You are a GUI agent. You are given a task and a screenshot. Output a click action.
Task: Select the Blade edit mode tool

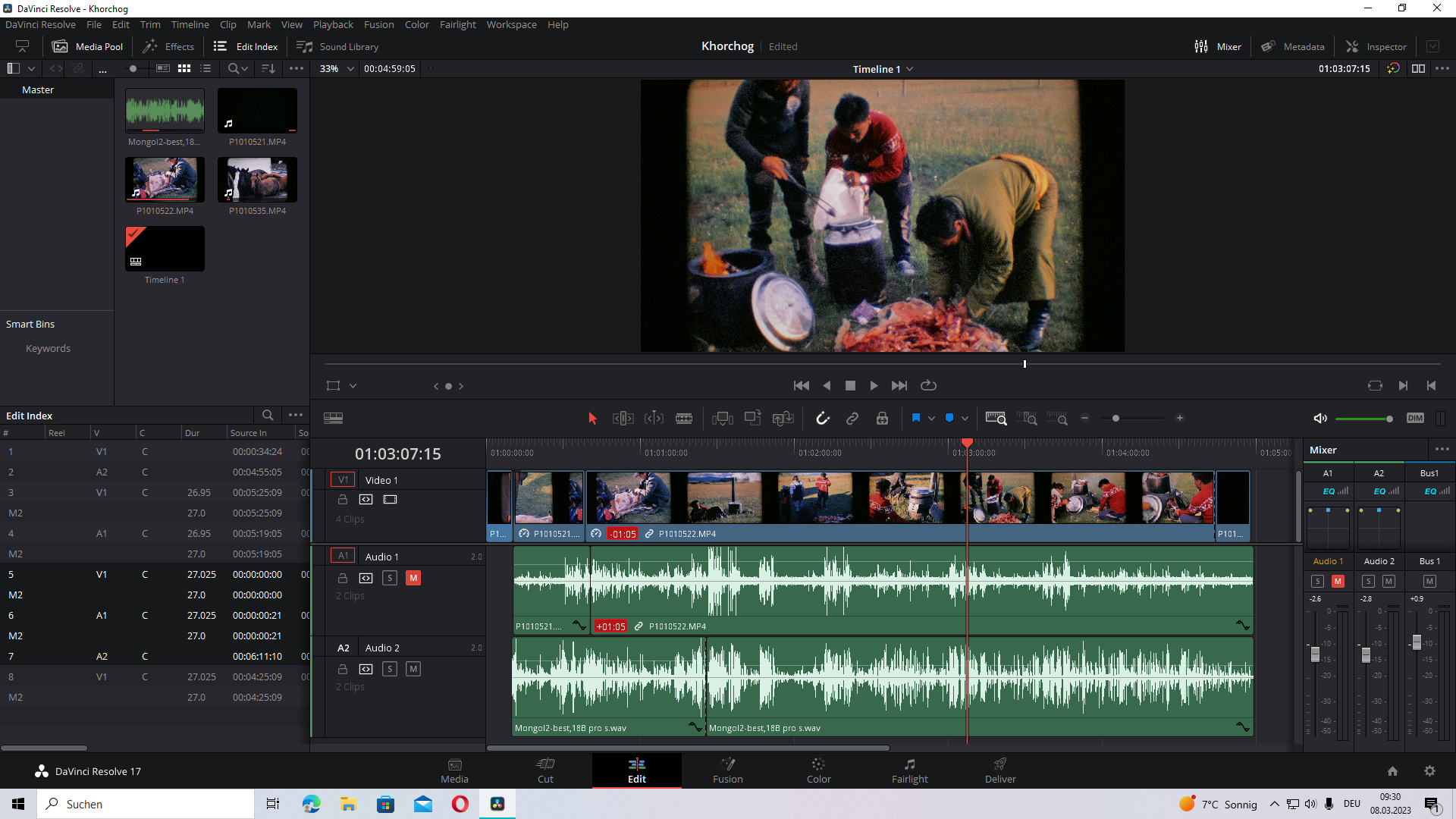click(x=683, y=419)
